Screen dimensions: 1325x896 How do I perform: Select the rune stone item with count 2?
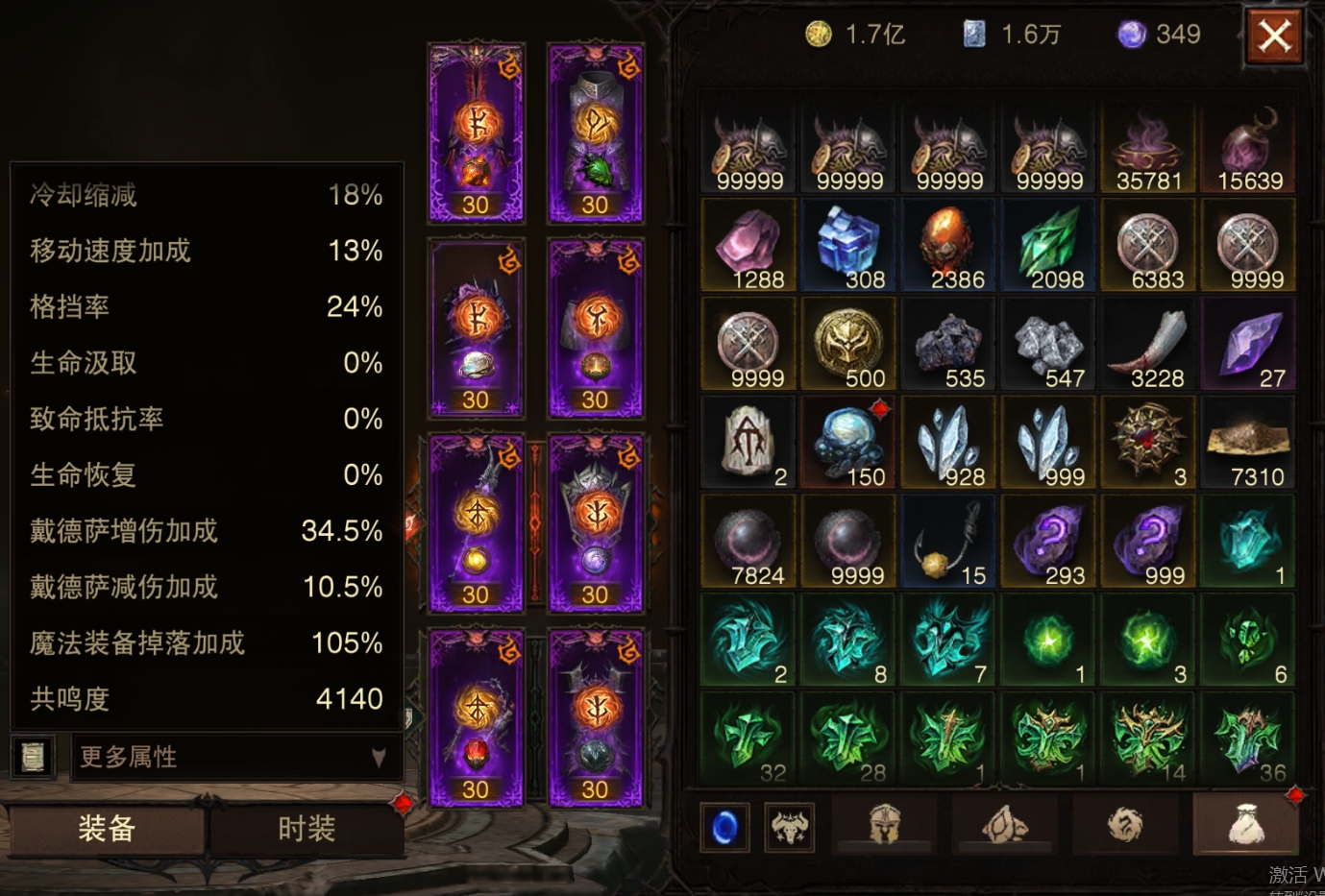click(748, 443)
